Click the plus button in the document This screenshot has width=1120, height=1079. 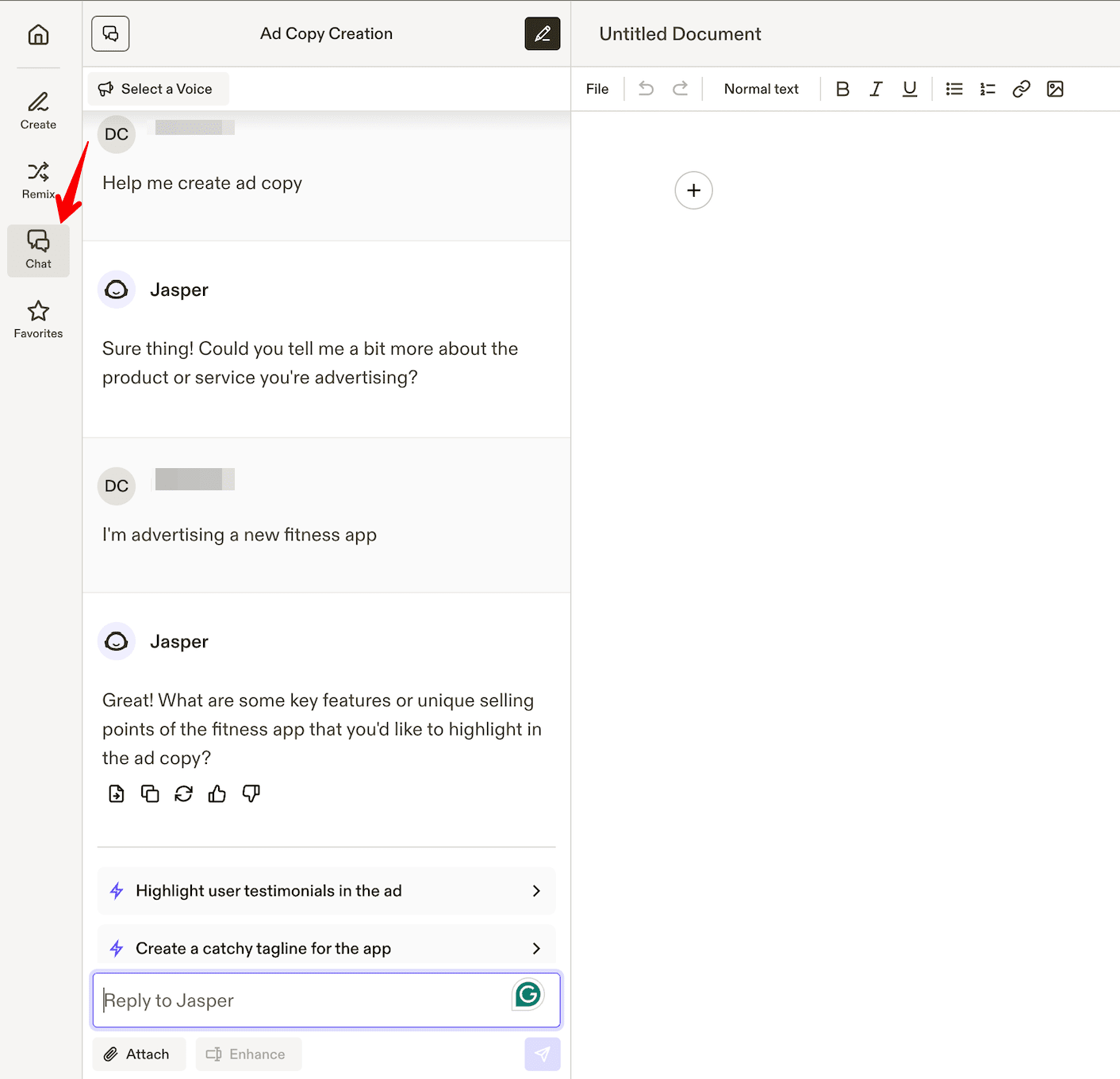tap(694, 190)
